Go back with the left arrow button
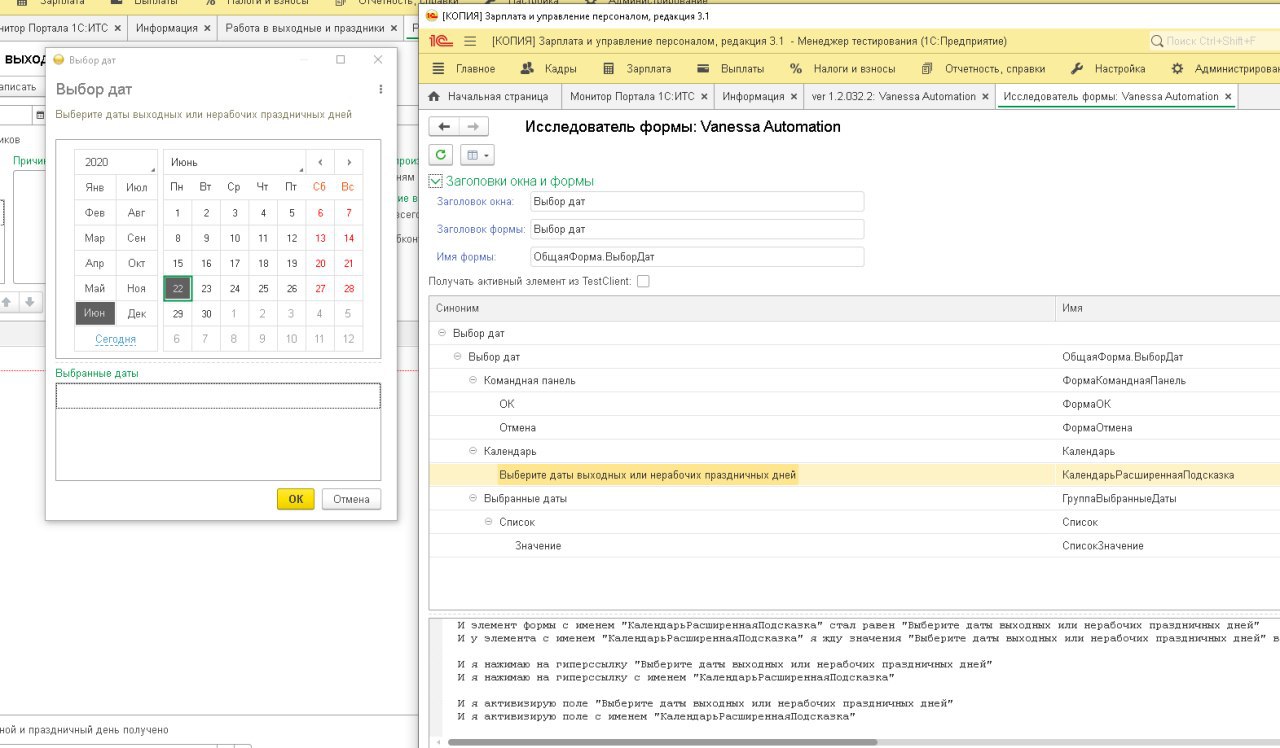The width and height of the screenshot is (1280, 748). [444, 127]
